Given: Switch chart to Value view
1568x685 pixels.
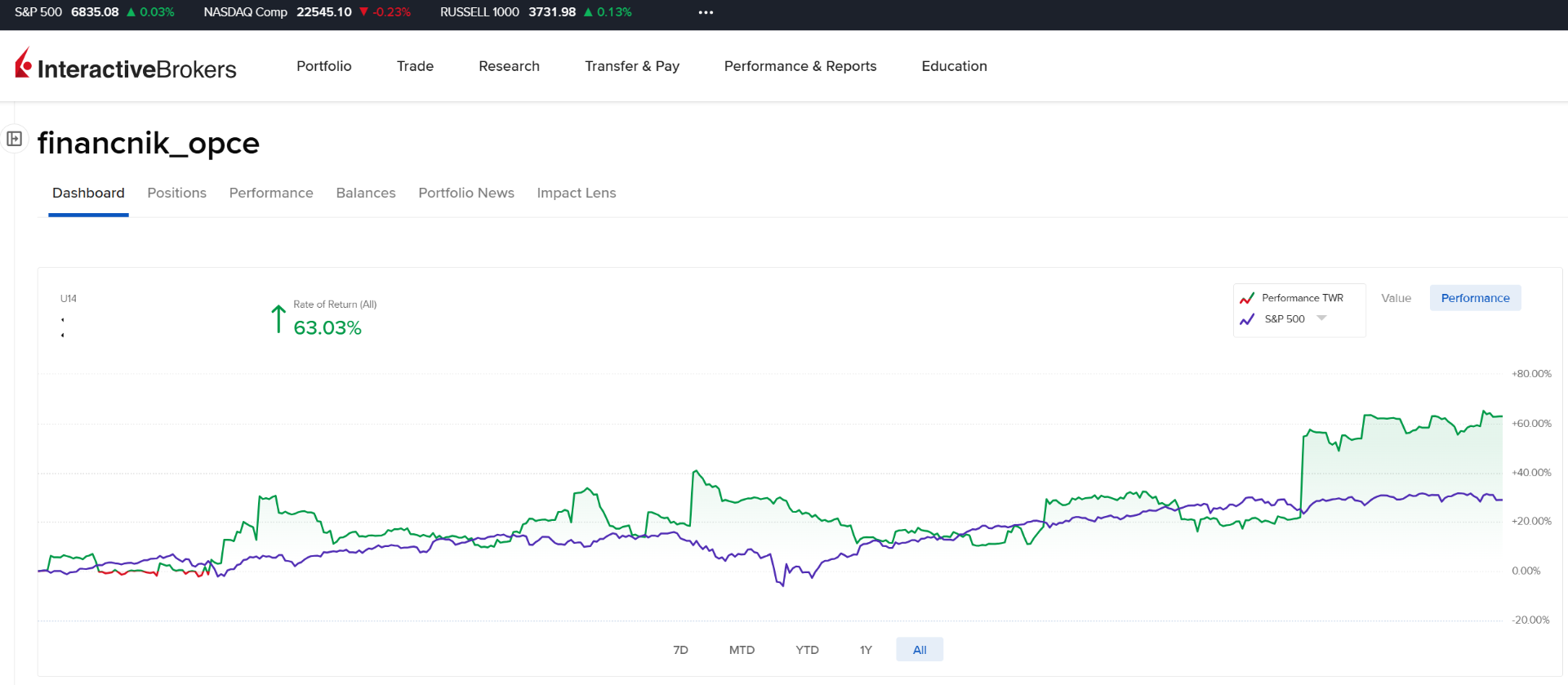Looking at the screenshot, I should pyautogui.click(x=1396, y=298).
